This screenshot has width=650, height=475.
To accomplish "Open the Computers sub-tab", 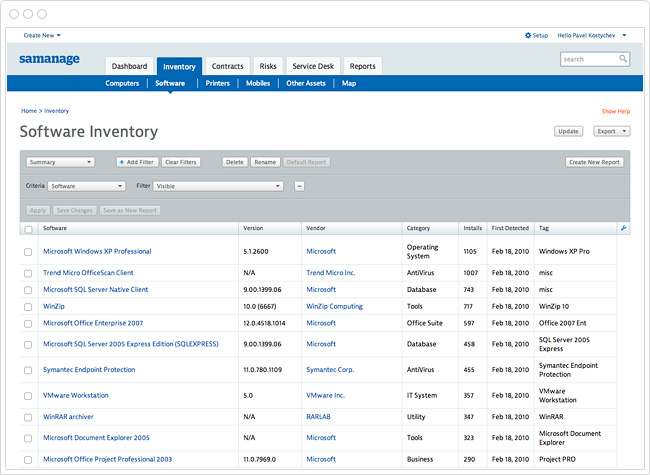I will click(122, 83).
